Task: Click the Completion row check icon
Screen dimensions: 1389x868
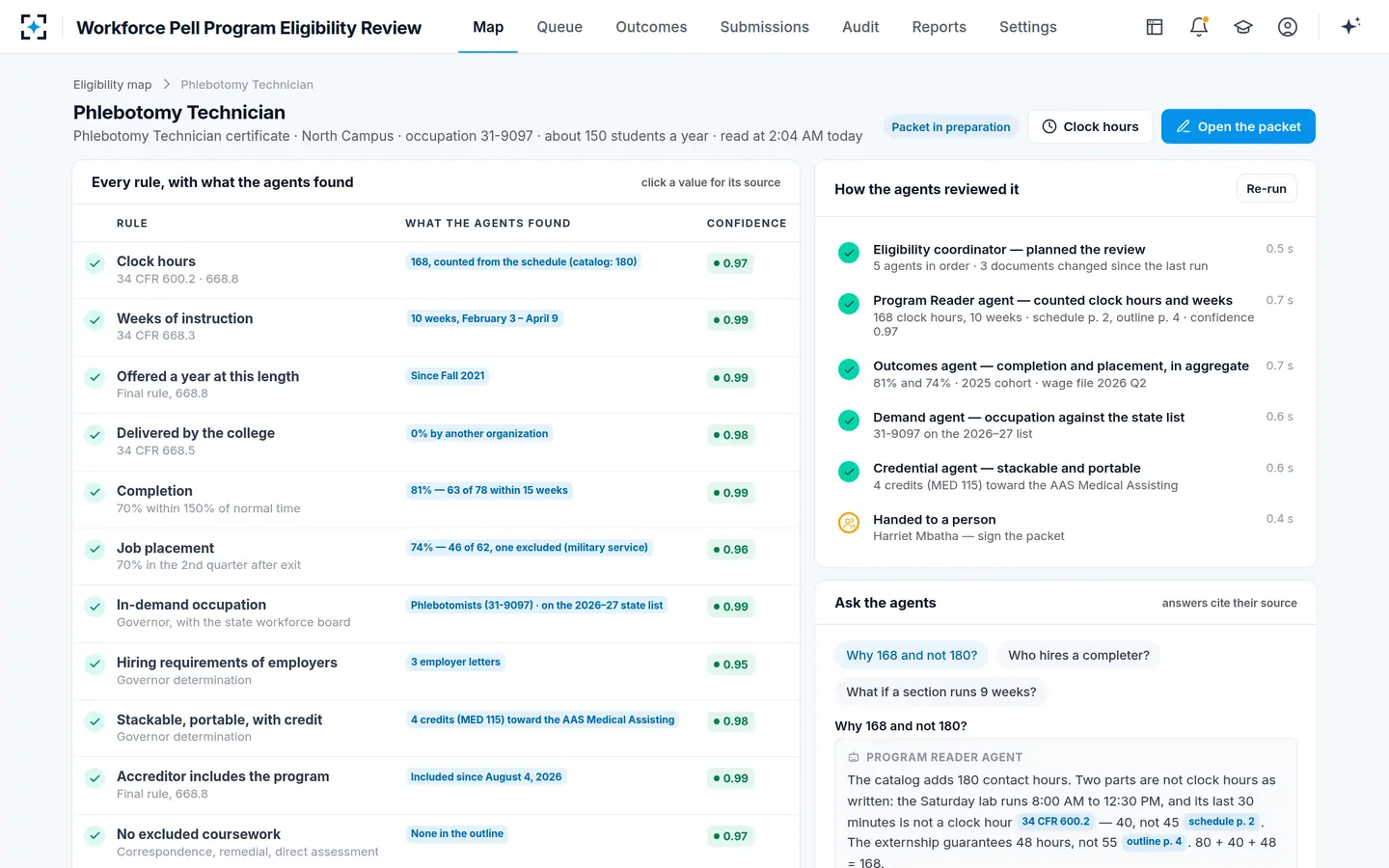Action: 95,493
